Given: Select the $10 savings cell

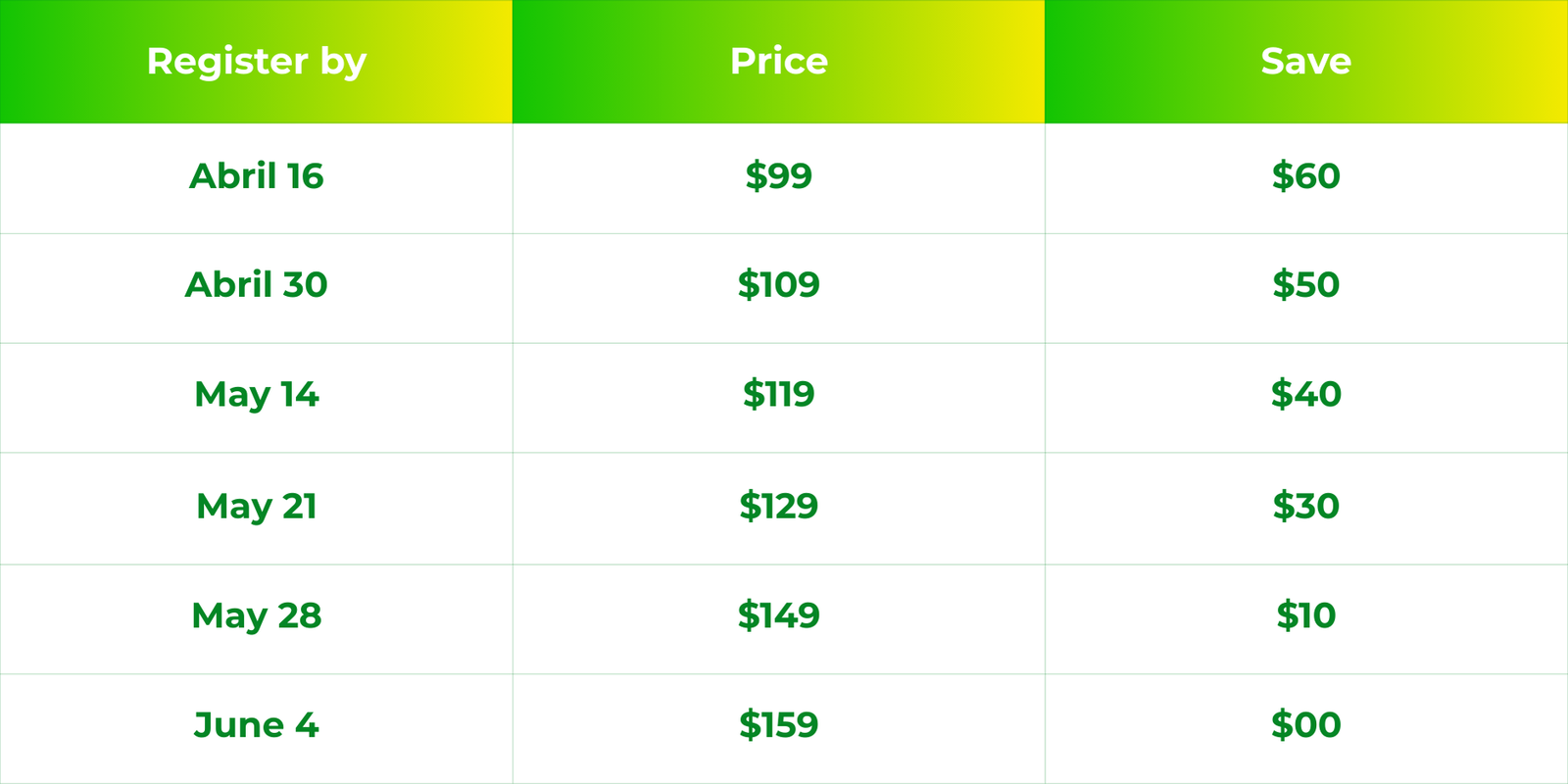Looking at the screenshot, I should pos(1306,619).
